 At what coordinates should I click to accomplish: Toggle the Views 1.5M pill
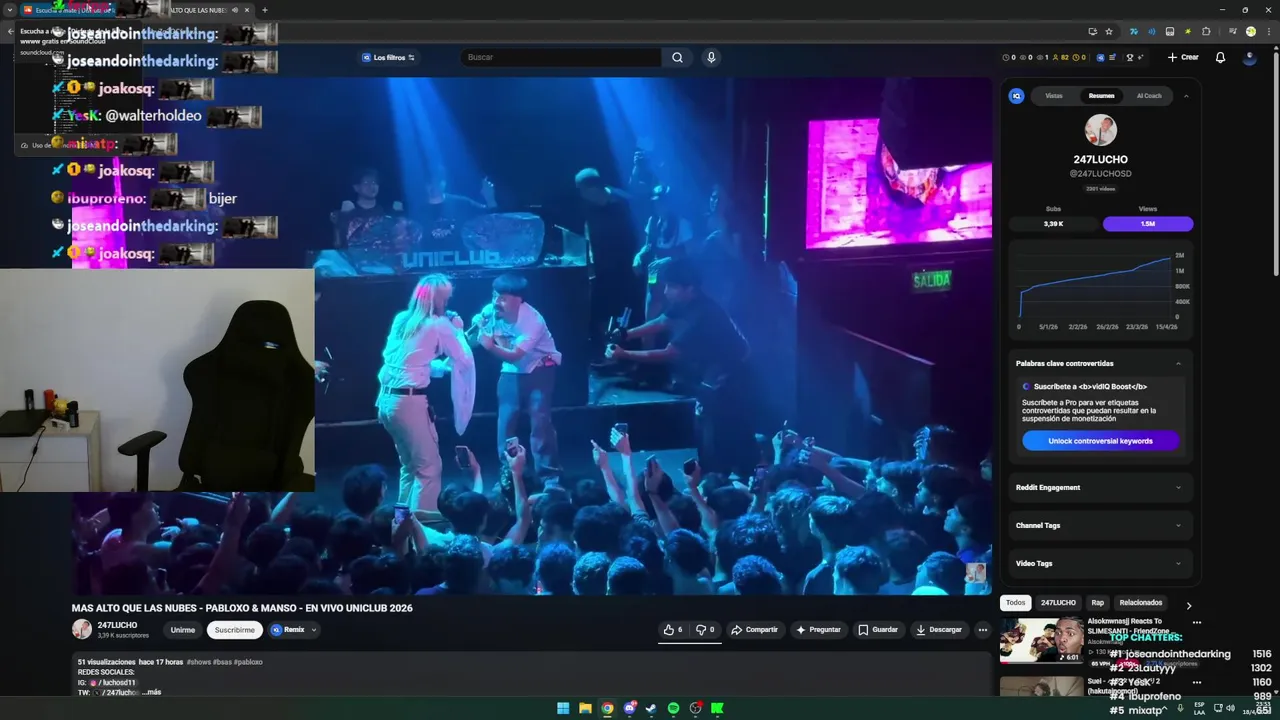[1148, 224]
